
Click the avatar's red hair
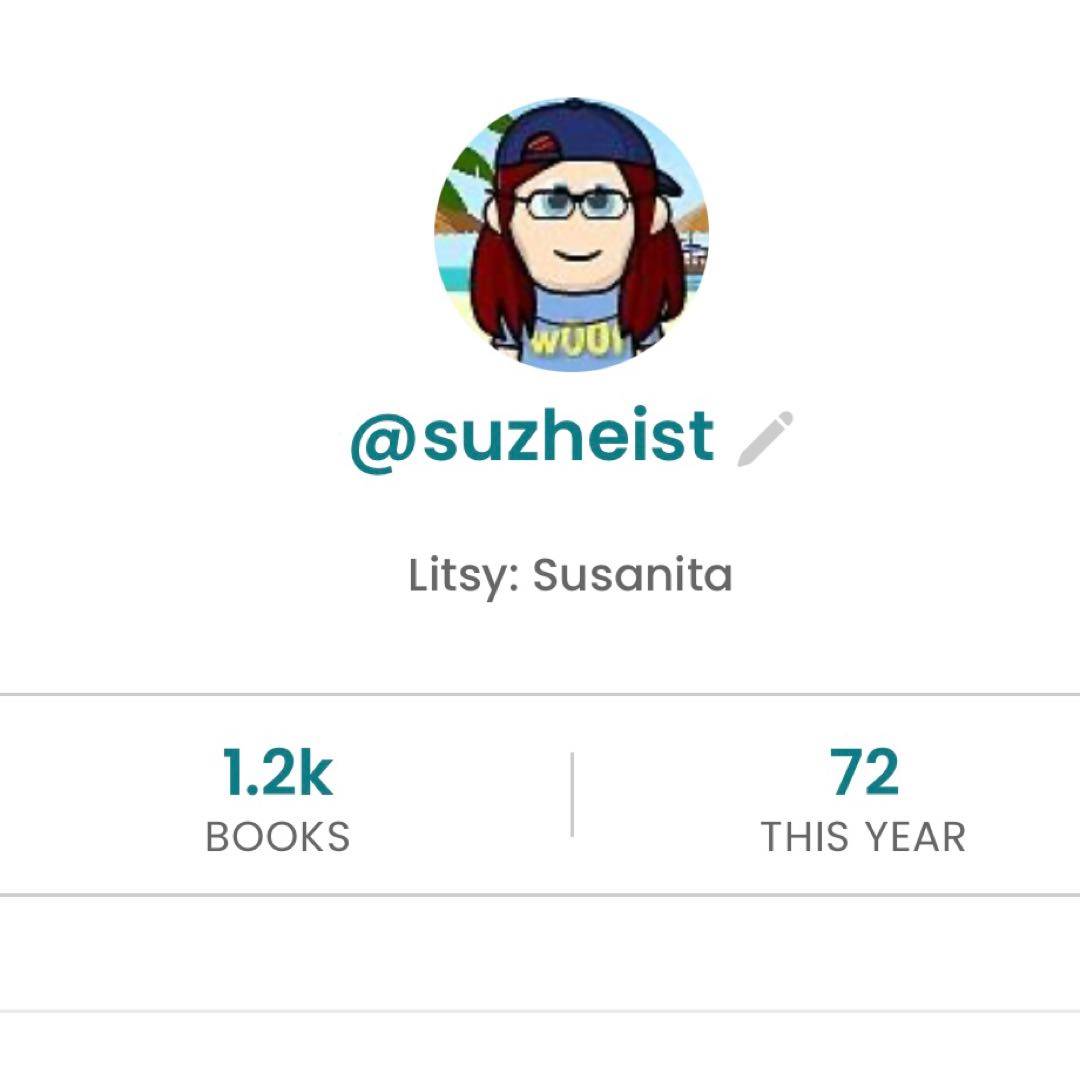(x=497, y=280)
